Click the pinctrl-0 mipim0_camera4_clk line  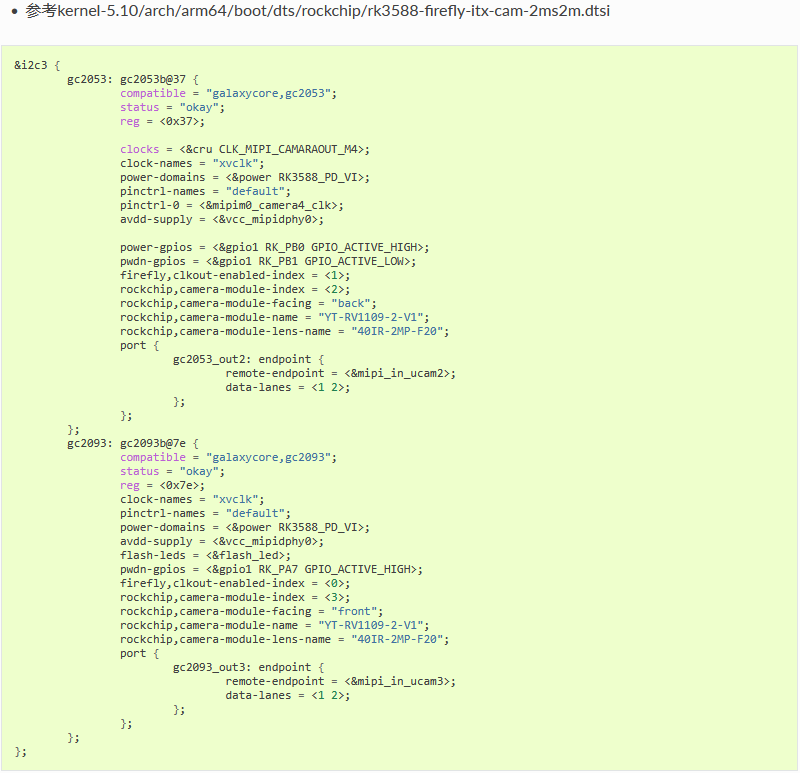tap(232, 206)
